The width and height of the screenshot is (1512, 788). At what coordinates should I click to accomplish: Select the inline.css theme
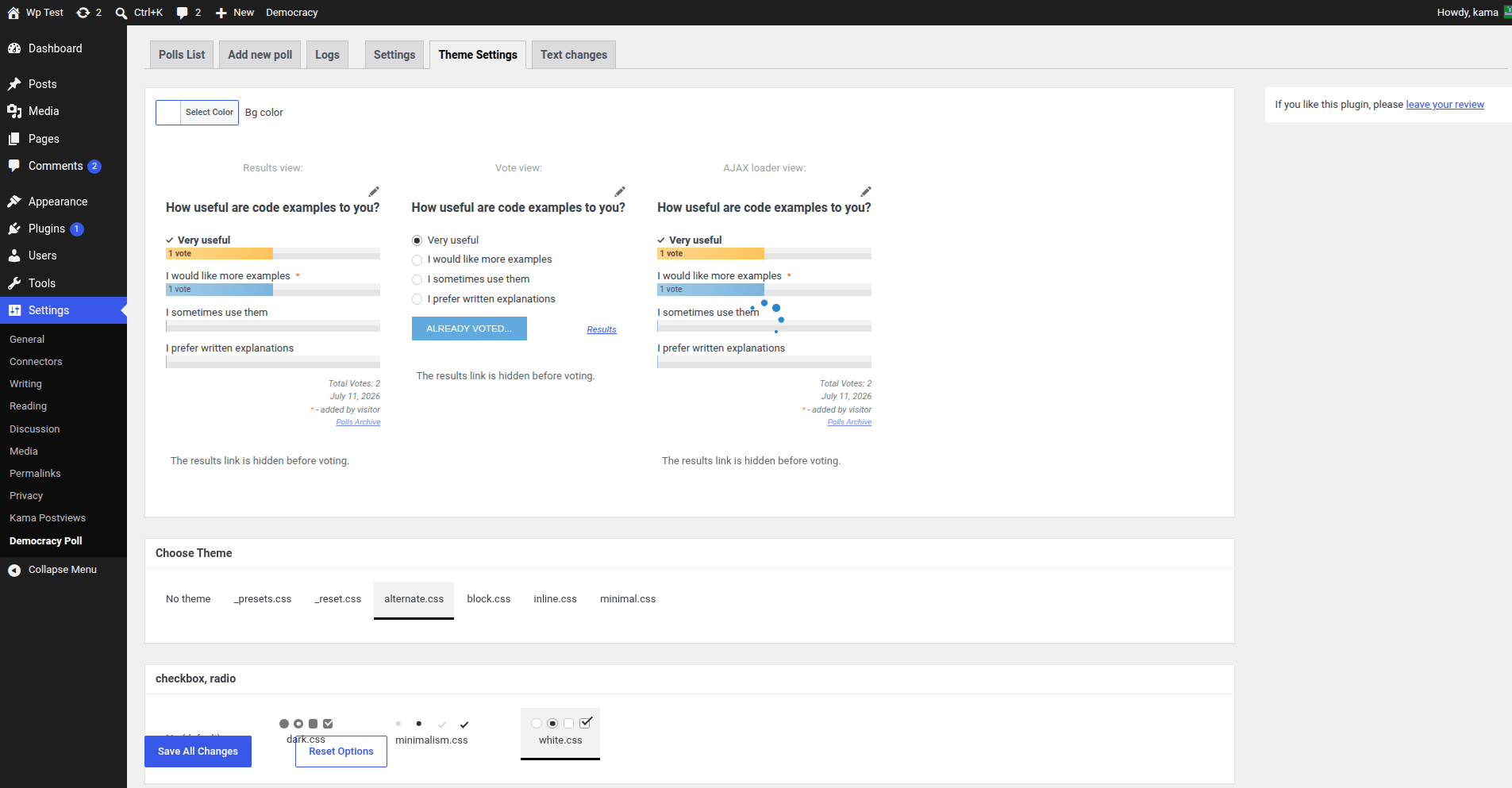click(556, 599)
